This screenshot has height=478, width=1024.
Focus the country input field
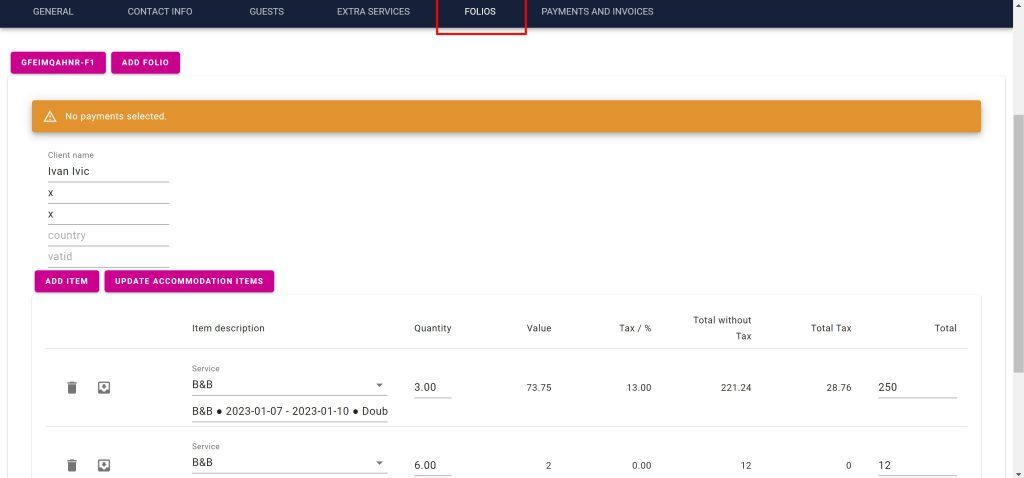pyautogui.click(x=108, y=236)
